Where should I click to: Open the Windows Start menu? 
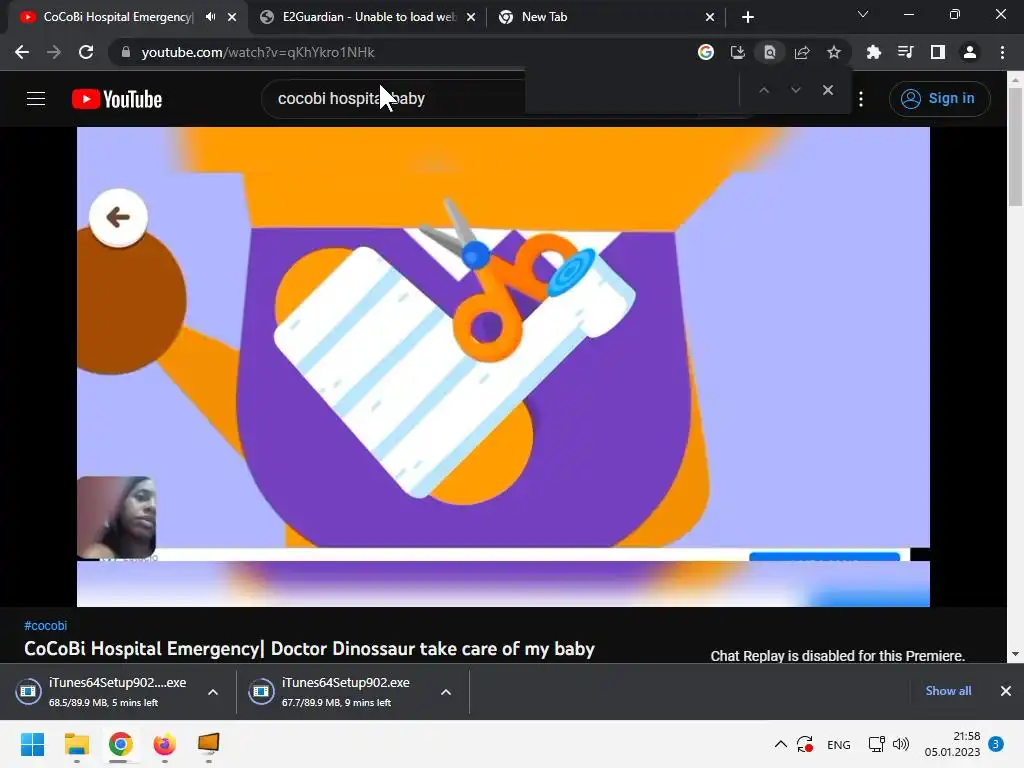33,744
